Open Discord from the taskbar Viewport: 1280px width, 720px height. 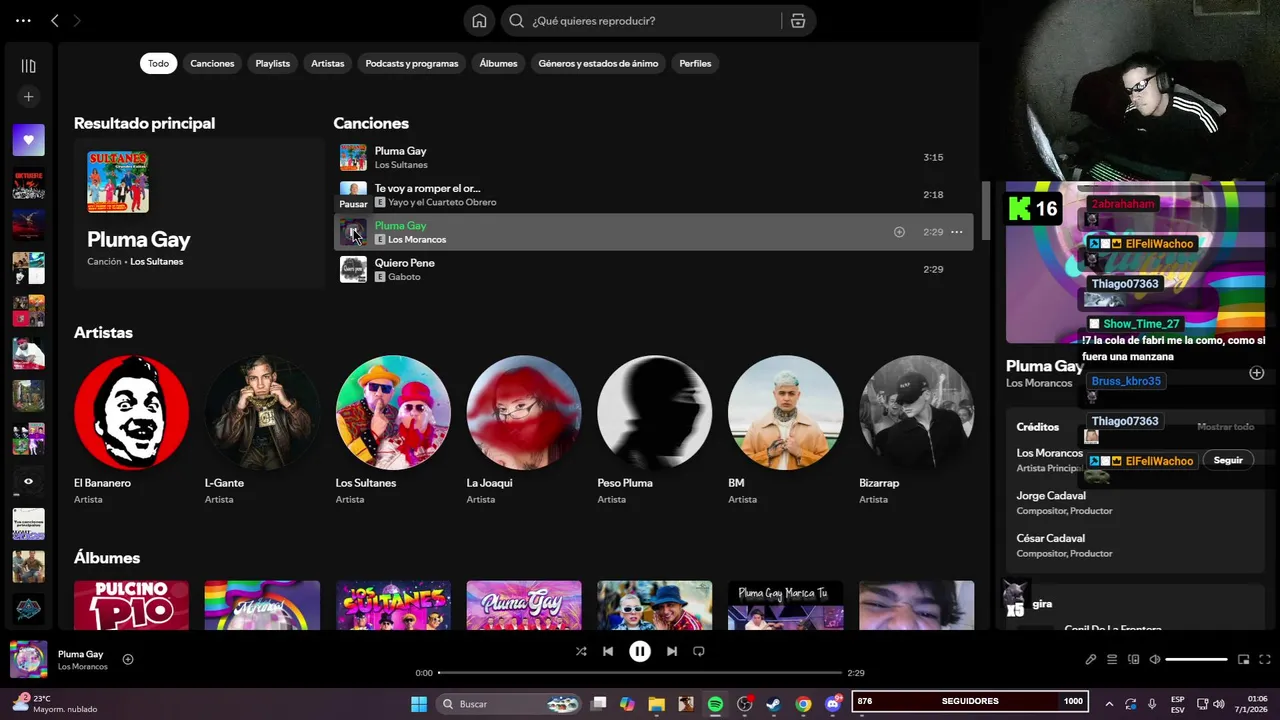(833, 704)
